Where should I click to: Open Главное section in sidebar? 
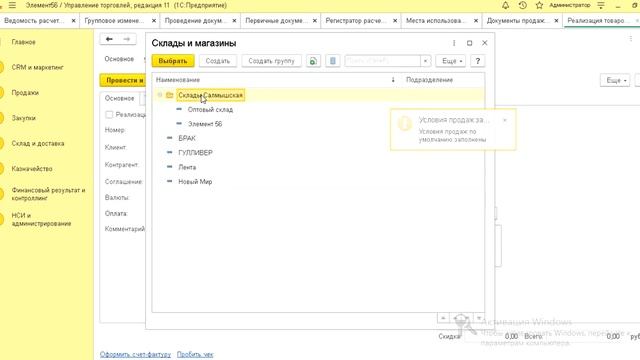tap(23, 42)
